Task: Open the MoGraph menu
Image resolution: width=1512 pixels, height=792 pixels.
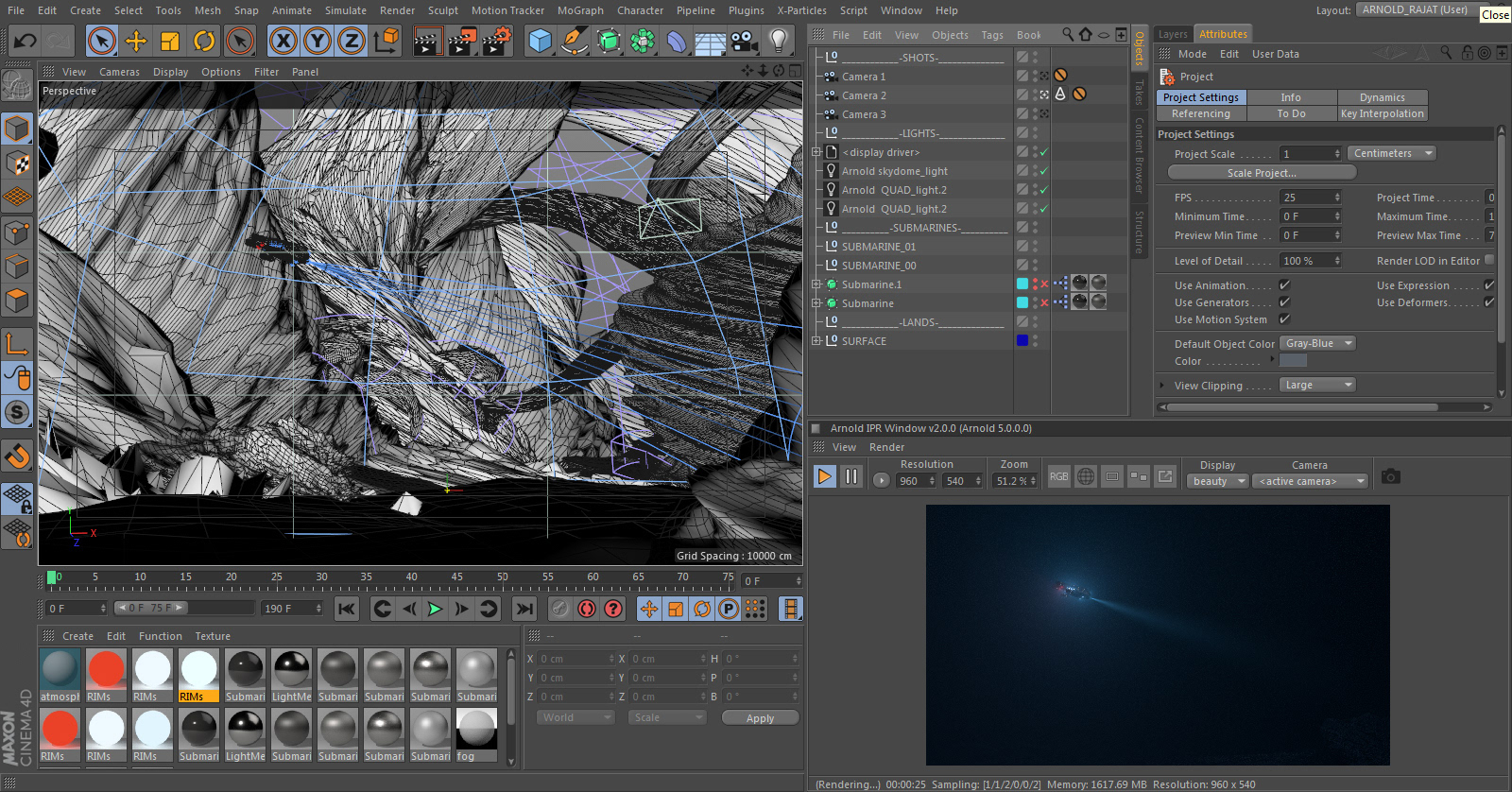Action: pos(579,10)
